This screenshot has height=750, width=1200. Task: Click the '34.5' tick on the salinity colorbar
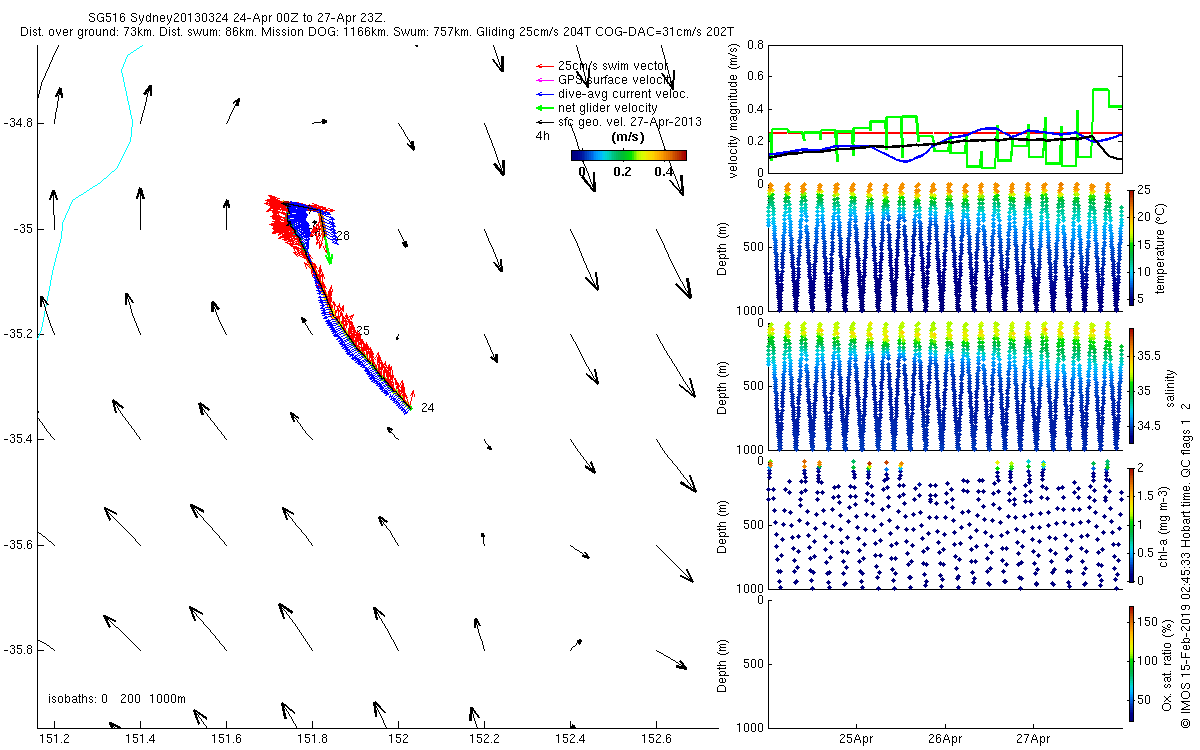pos(1149,426)
